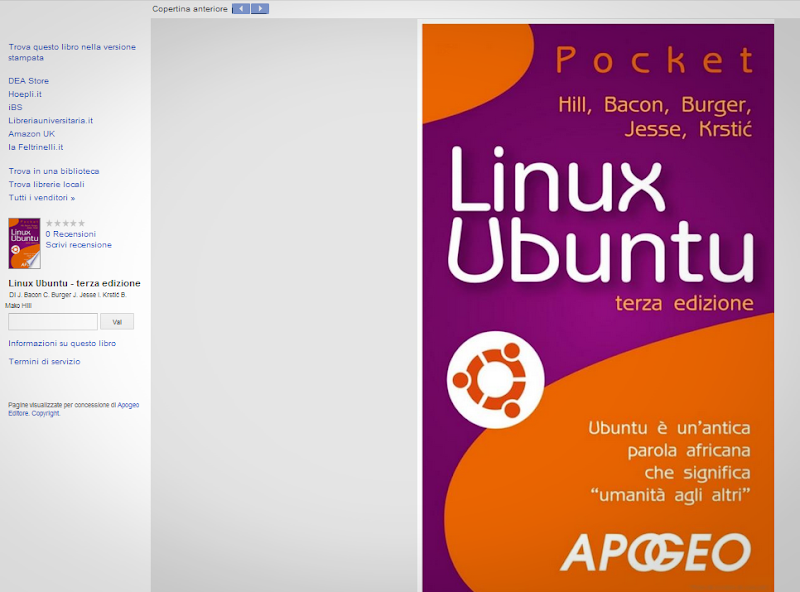This screenshot has width=800, height=592.
Task: Open the Hoepli.it link
Action: click(x=25, y=94)
